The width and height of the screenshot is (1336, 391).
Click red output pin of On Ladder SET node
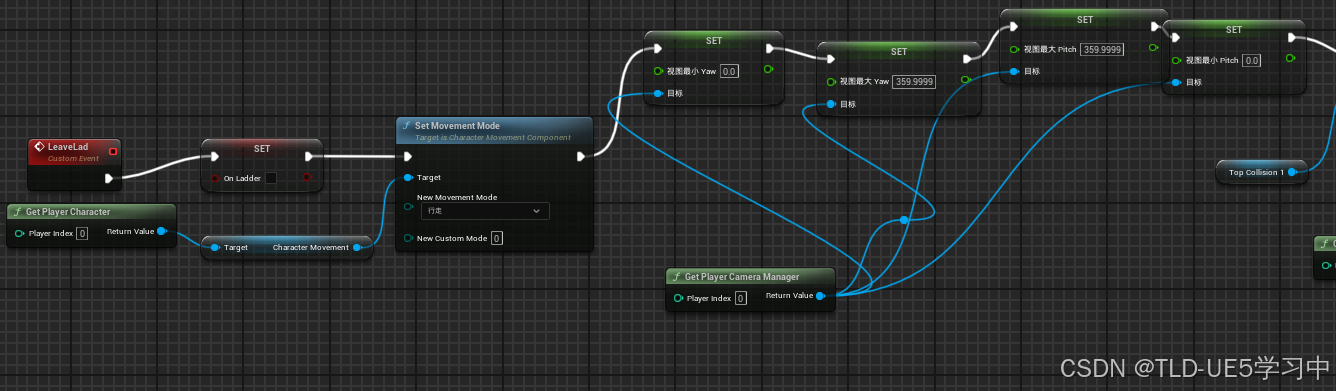click(x=307, y=178)
